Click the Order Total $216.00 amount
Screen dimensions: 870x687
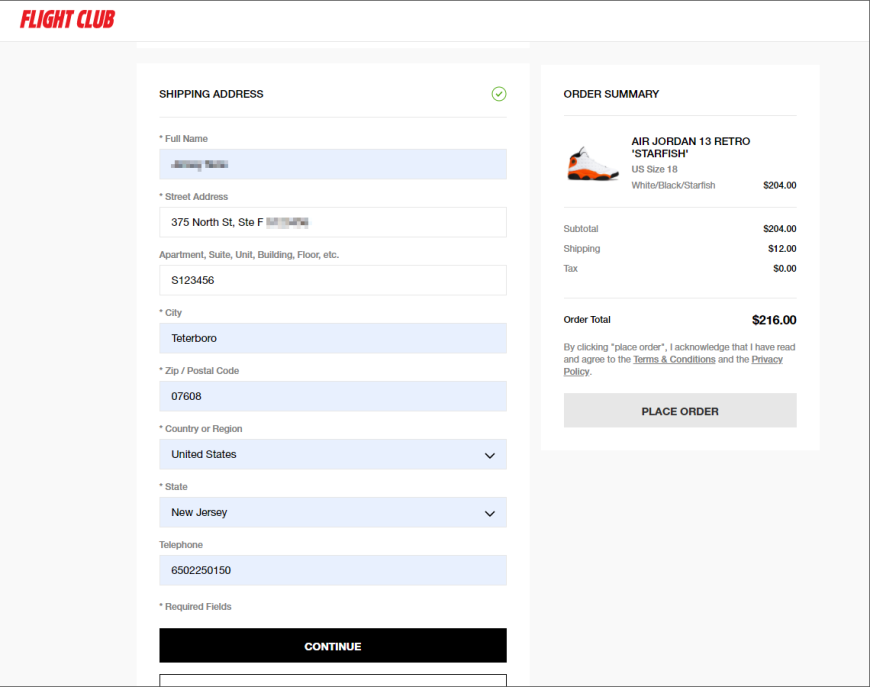774,320
